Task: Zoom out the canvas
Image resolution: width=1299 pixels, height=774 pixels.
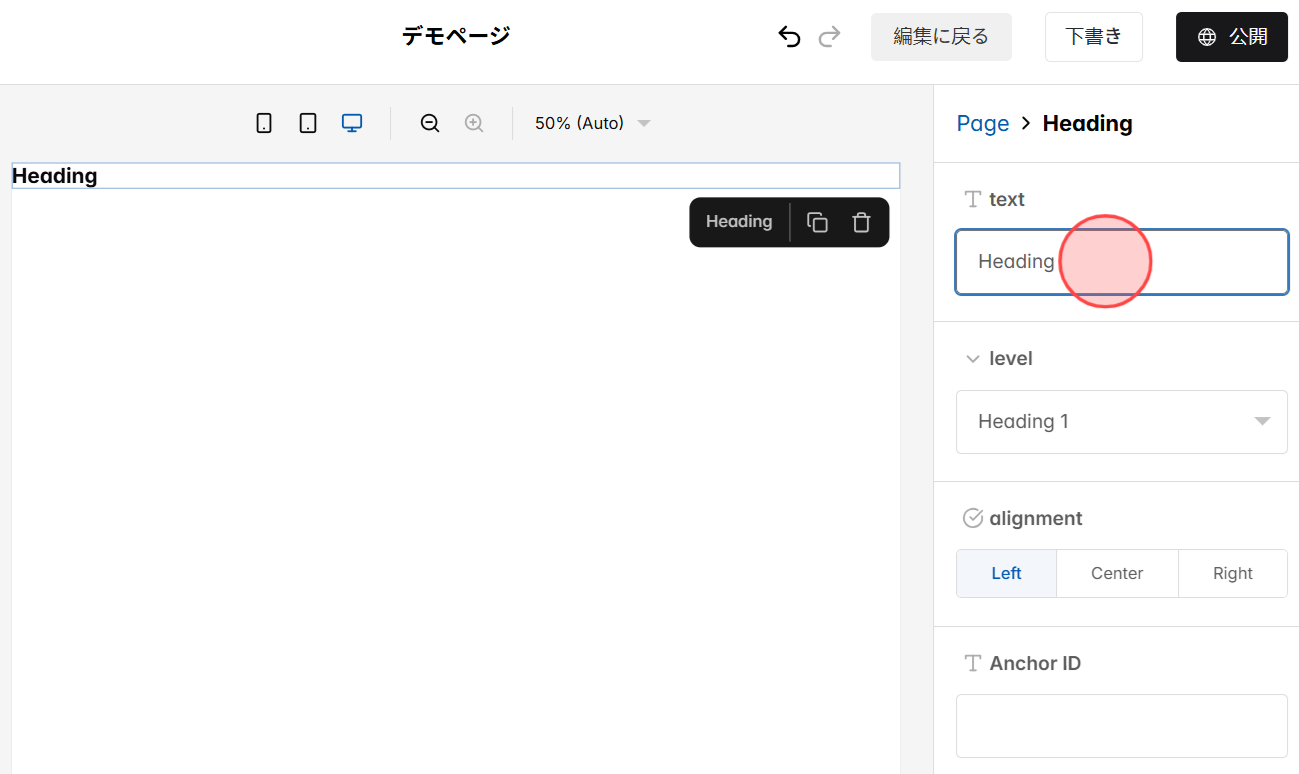Action: coord(429,123)
